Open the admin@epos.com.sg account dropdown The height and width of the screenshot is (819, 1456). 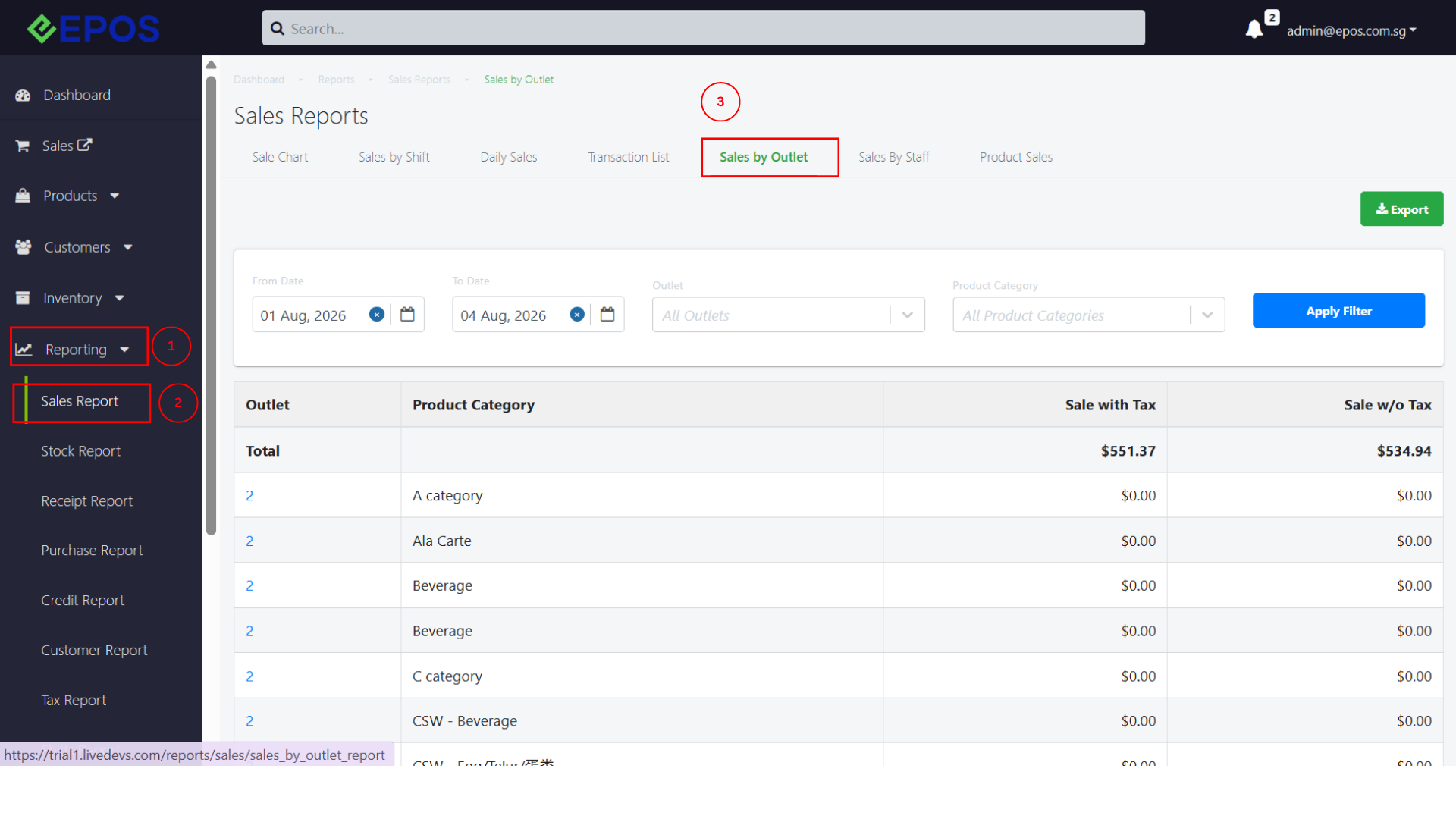tap(1351, 30)
